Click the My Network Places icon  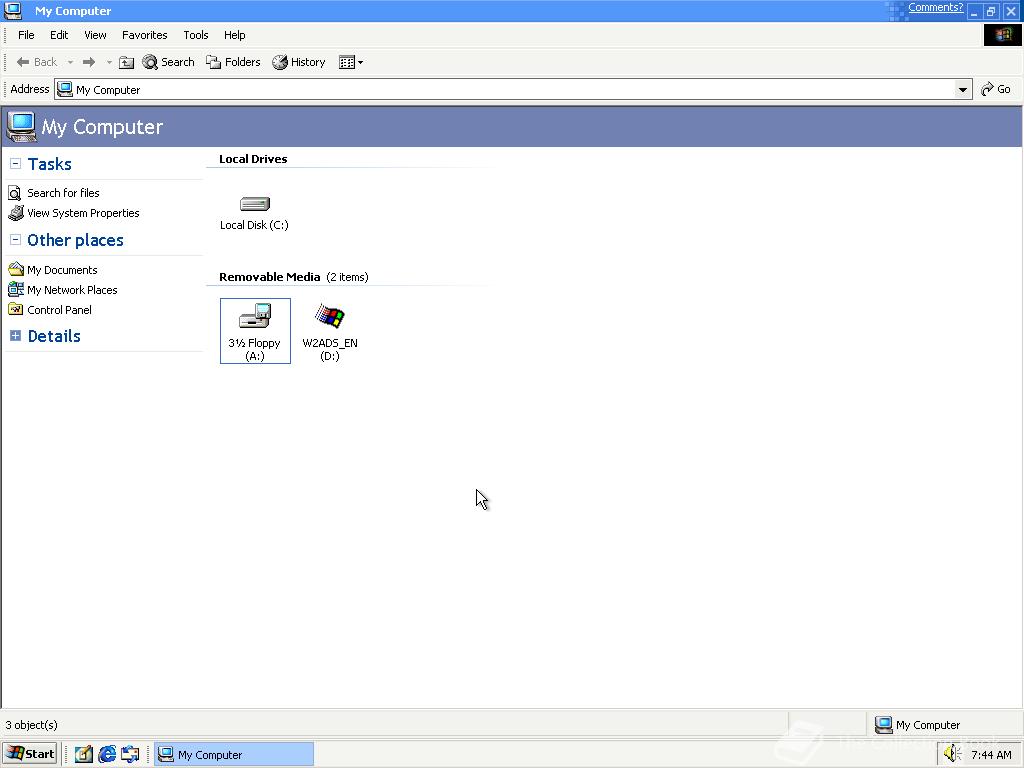[x=16, y=289]
